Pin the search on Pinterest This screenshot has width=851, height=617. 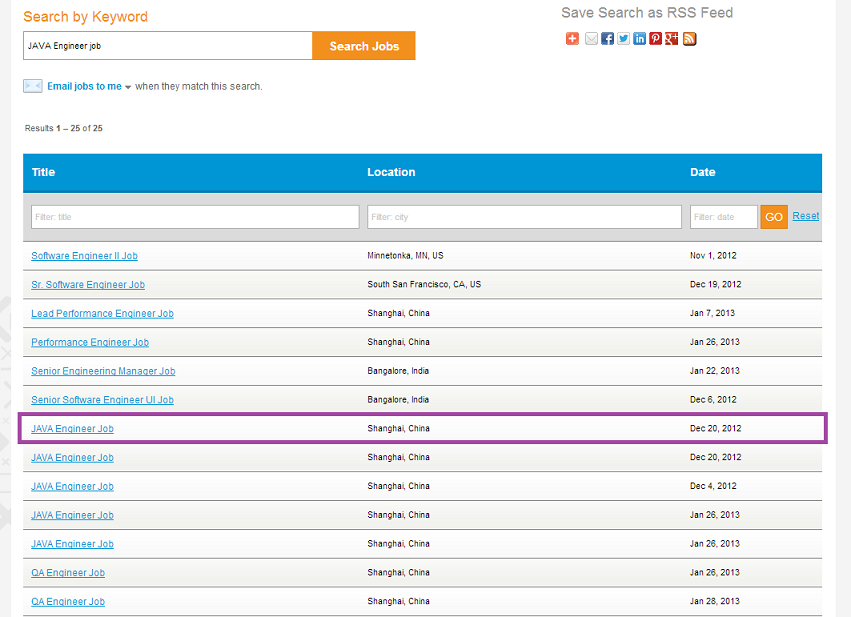[656, 39]
